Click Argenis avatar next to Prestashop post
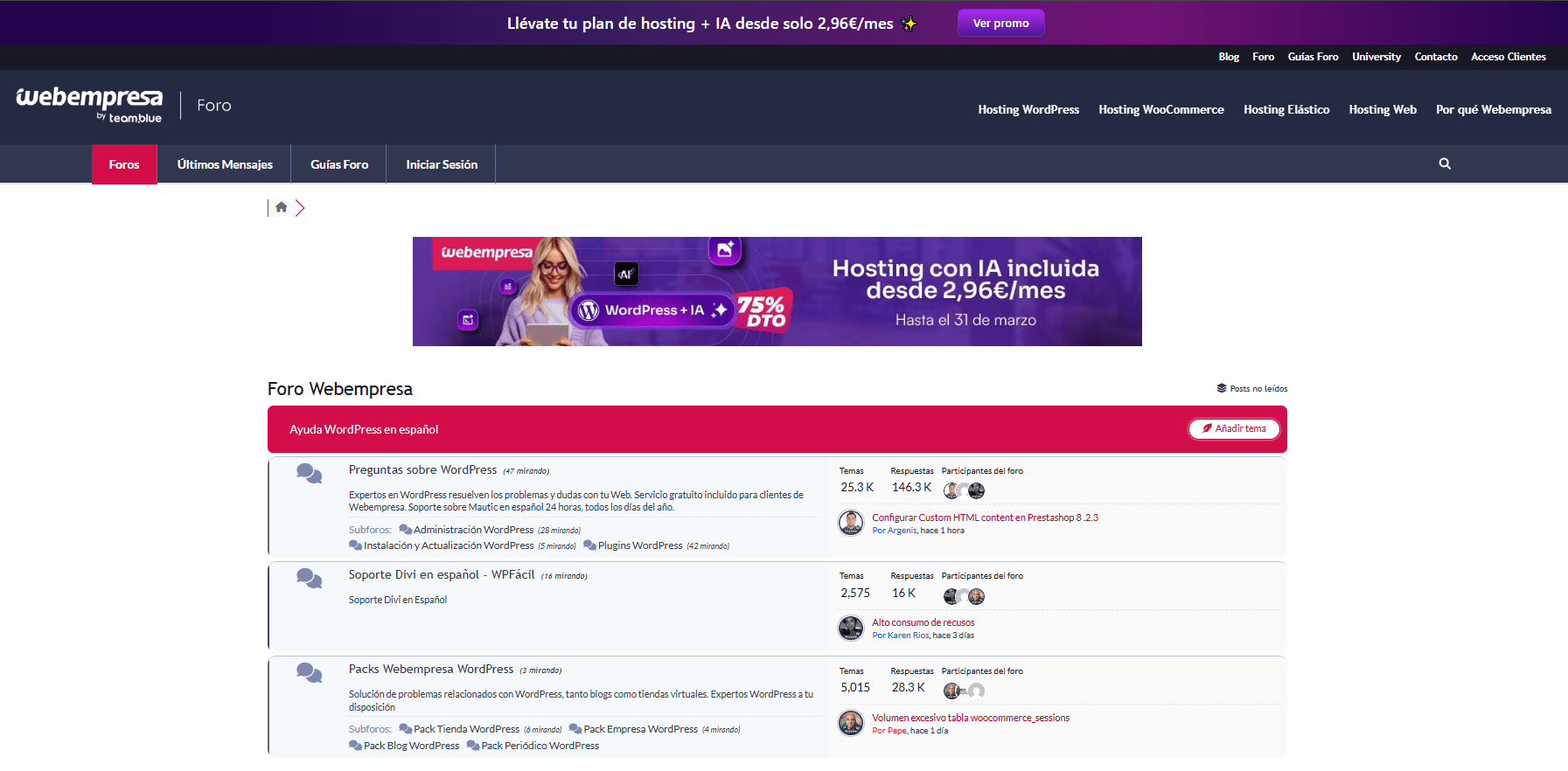Screen dimensions: 1568x771 (x=850, y=523)
